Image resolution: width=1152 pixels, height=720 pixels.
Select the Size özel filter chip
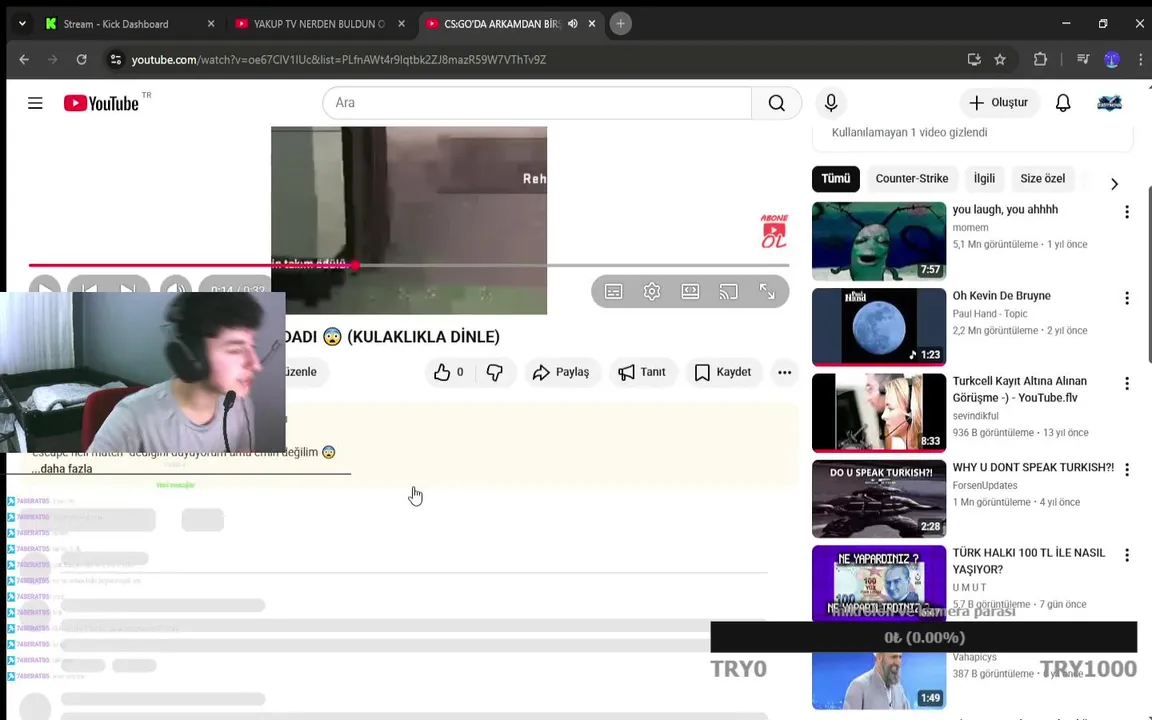[x=1043, y=179]
